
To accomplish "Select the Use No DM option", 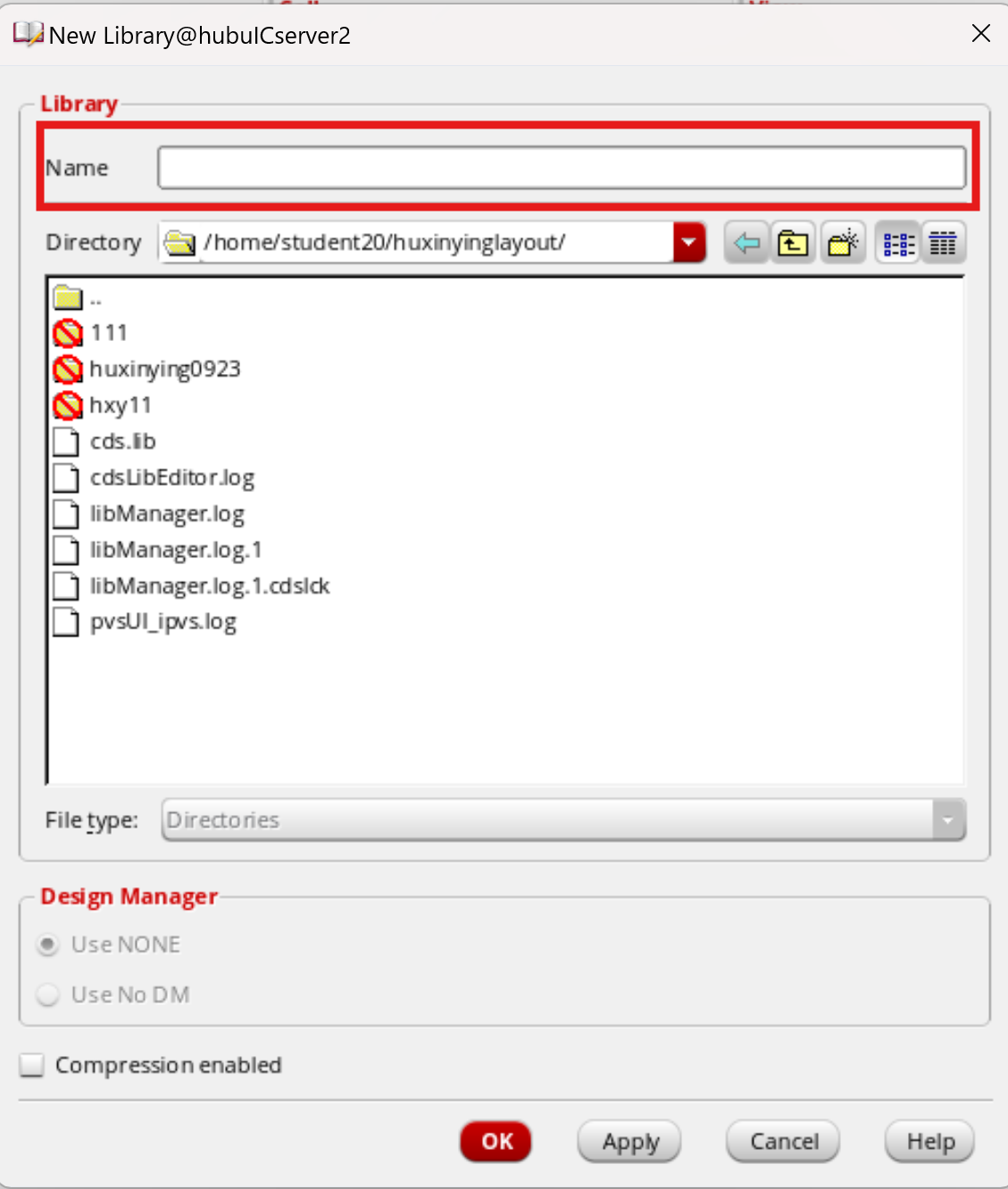I will pyautogui.click(x=48, y=994).
